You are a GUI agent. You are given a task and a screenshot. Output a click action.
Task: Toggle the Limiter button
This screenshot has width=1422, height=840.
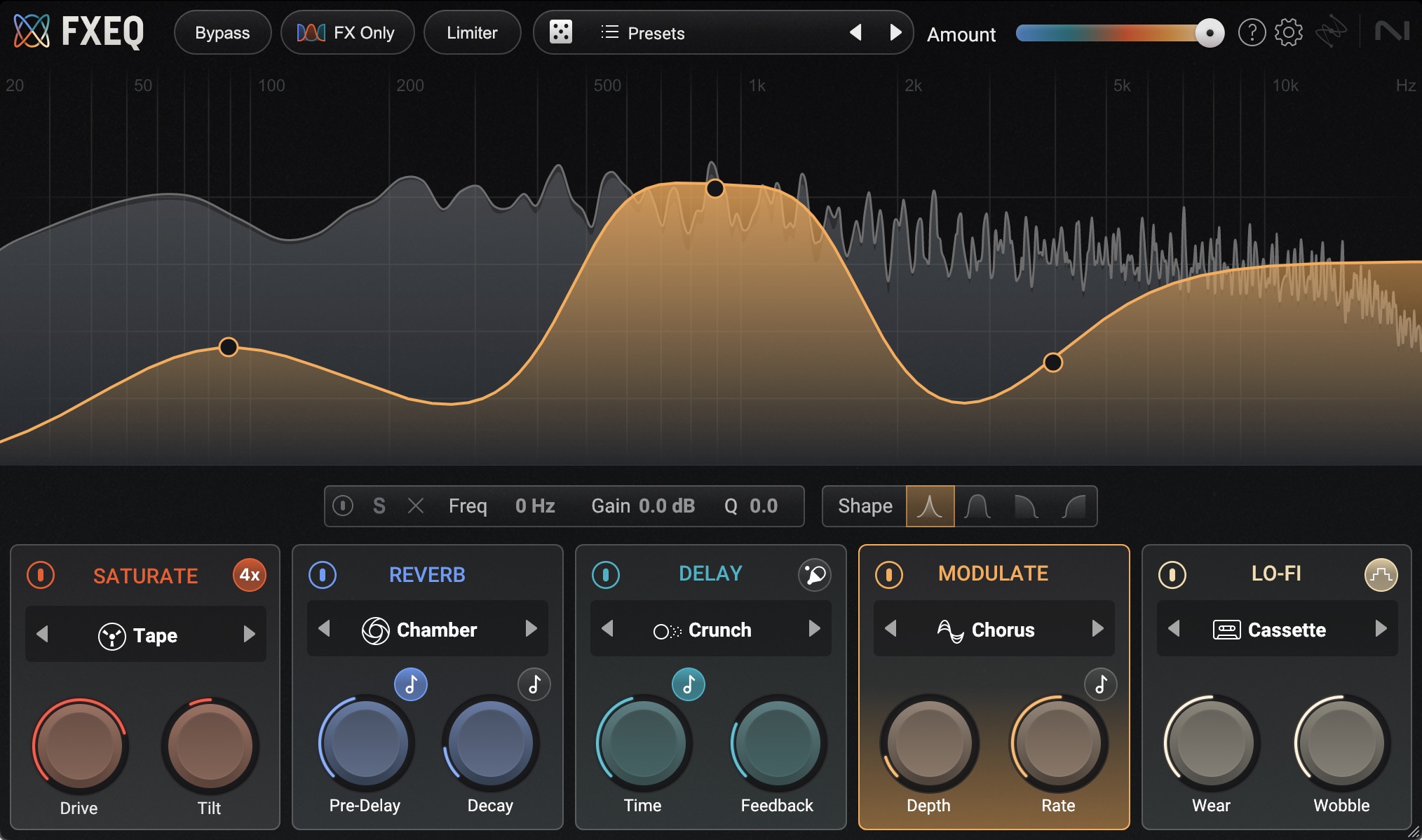pos(472,32)
